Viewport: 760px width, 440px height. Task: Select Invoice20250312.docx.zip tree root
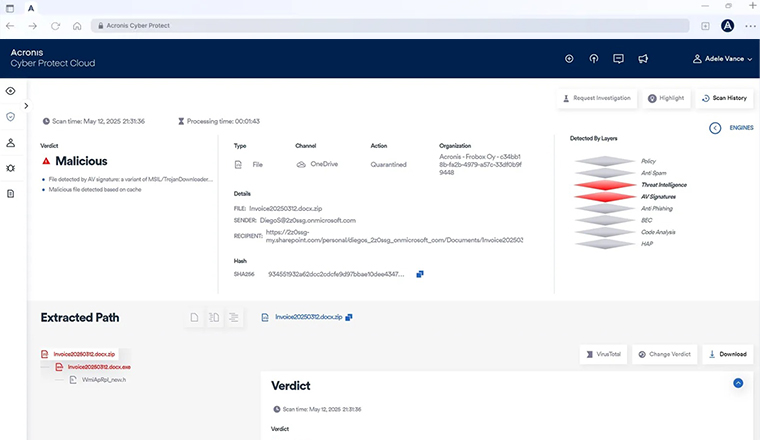coord(84,354)
